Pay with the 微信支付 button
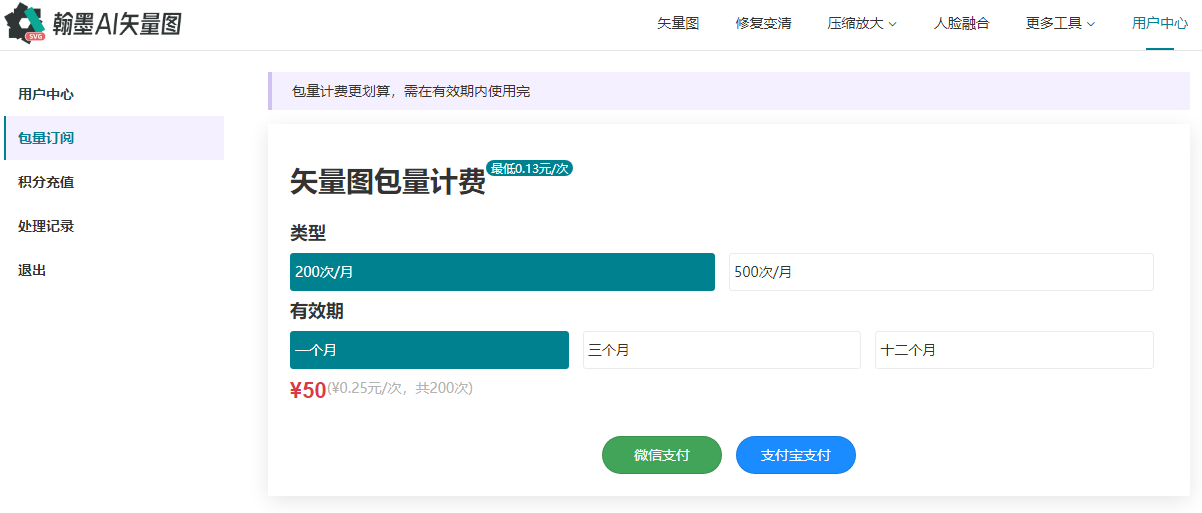 coord(661,455)
